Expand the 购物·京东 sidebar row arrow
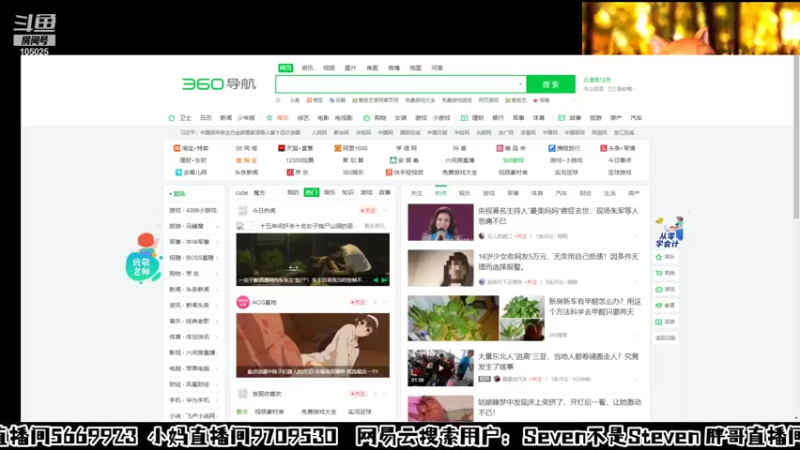The width and height of the screenshot is (800, 450). [x=217, y=273]
